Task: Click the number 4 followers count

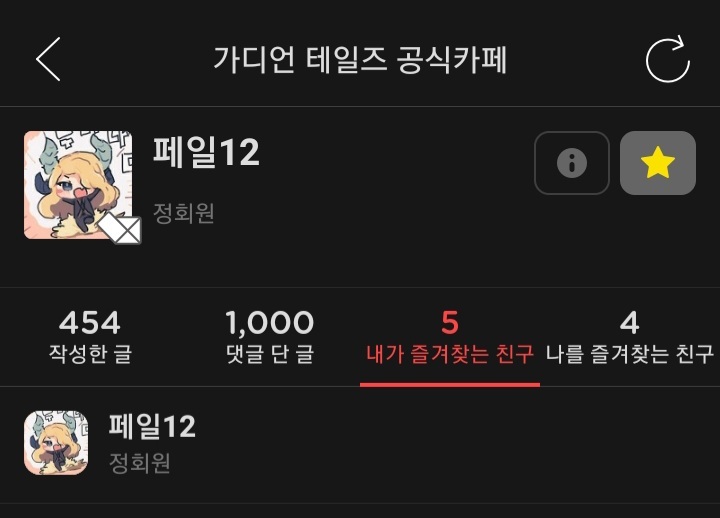Action: pyautogui.click(x=630, y=322)
